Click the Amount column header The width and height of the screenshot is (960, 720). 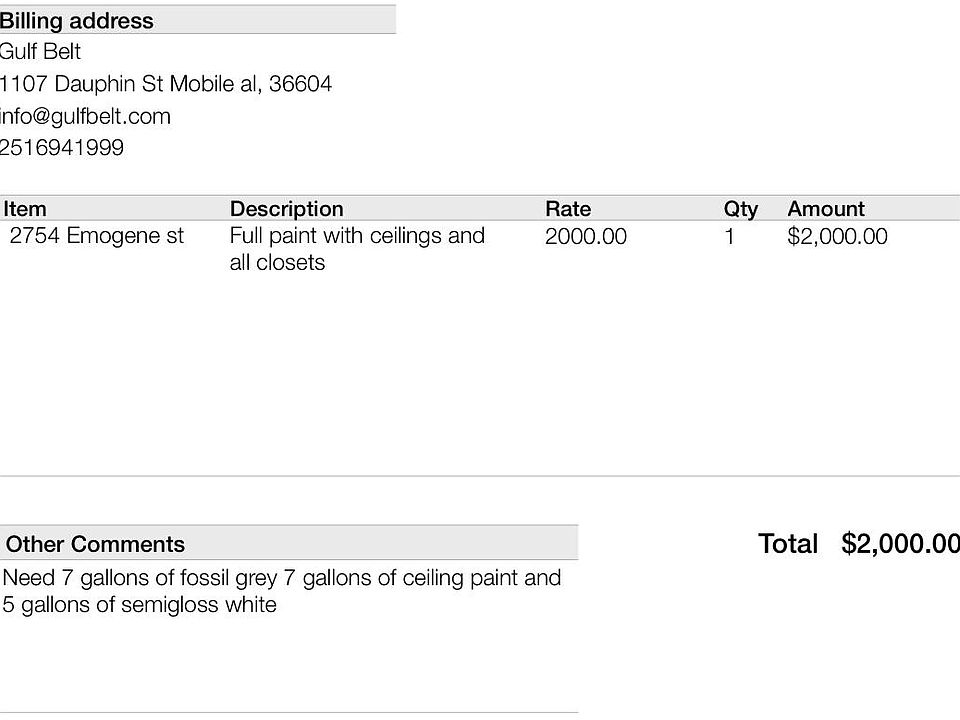tap(826, 209)
